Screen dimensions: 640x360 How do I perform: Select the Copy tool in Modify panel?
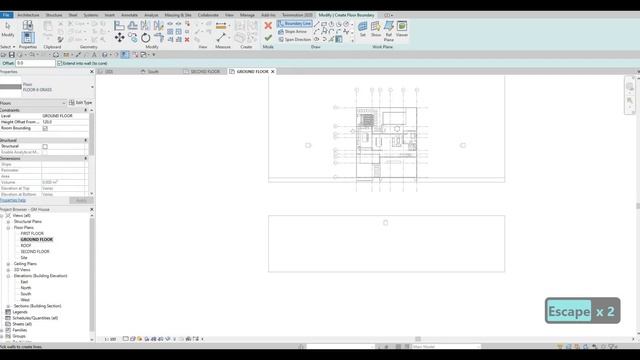click(x=133, y=38)
